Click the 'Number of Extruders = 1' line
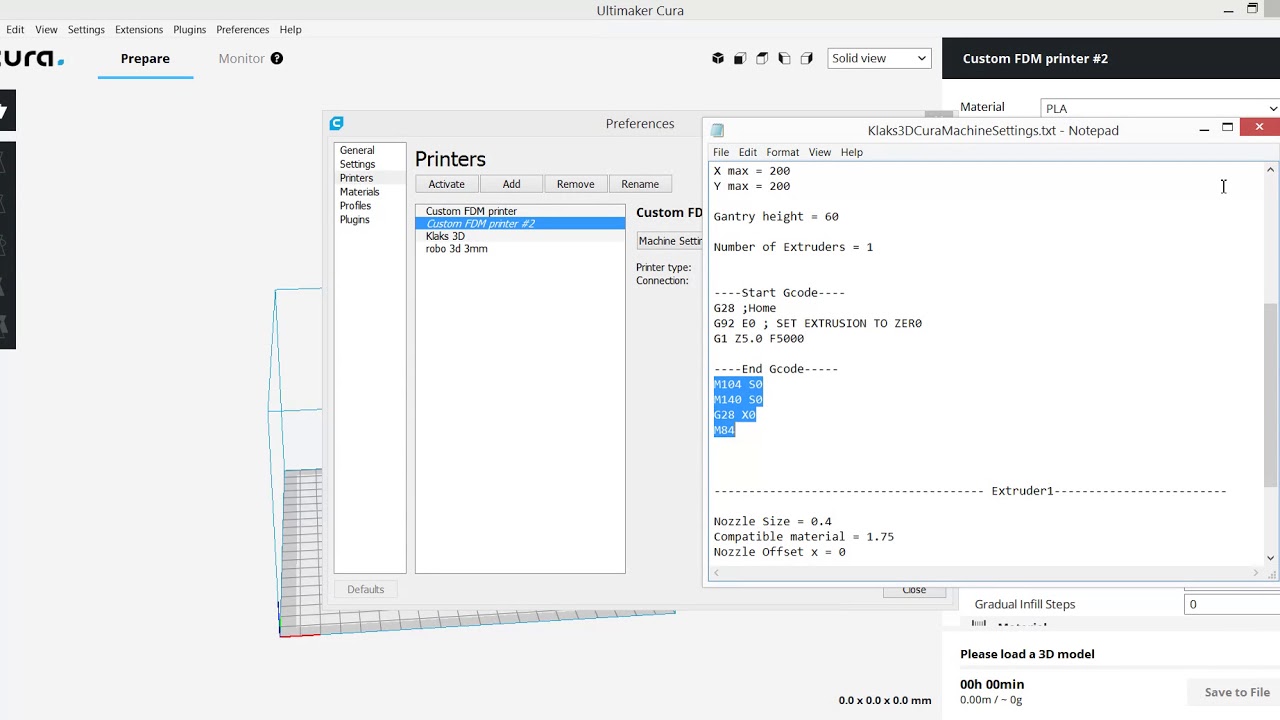Viewport: 1280px width, 720px height. pyautogui.click(x=793, y=247)
